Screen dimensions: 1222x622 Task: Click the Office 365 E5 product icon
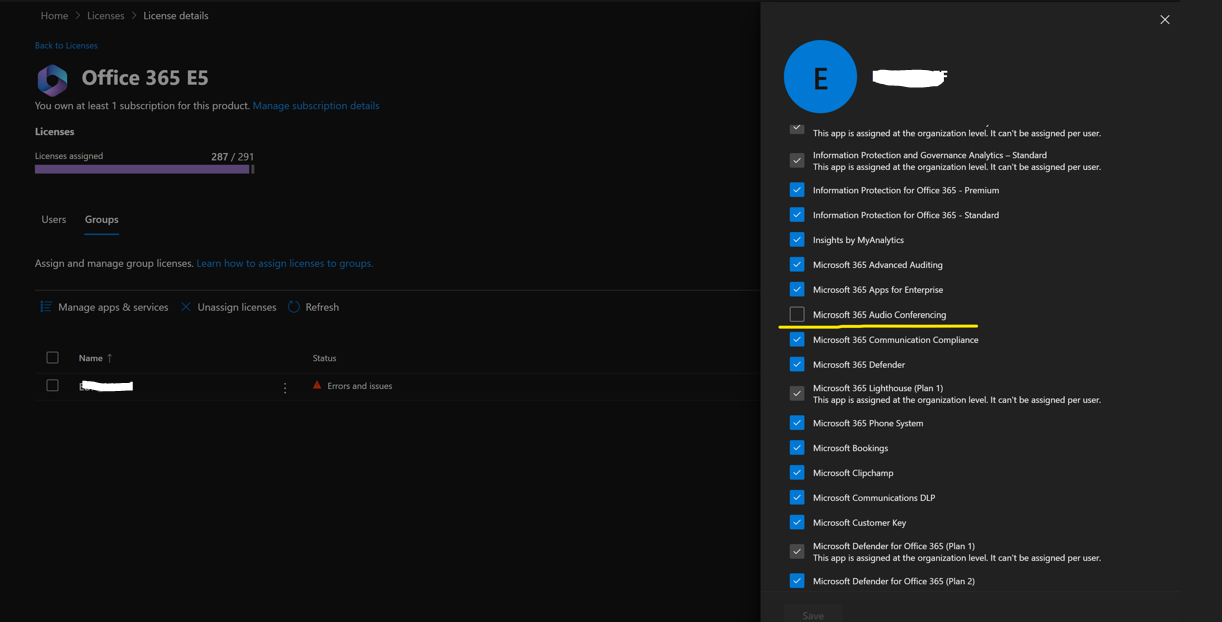52,80
